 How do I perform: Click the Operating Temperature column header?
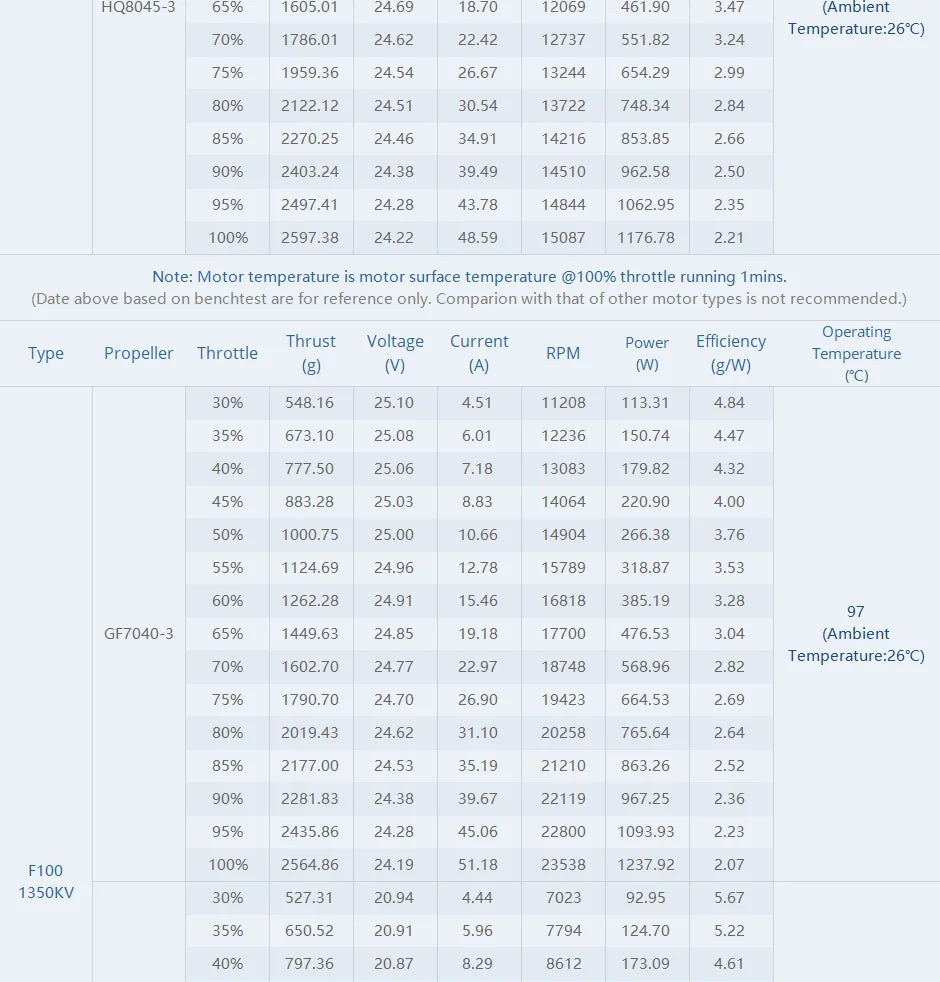tap(856, 353)
